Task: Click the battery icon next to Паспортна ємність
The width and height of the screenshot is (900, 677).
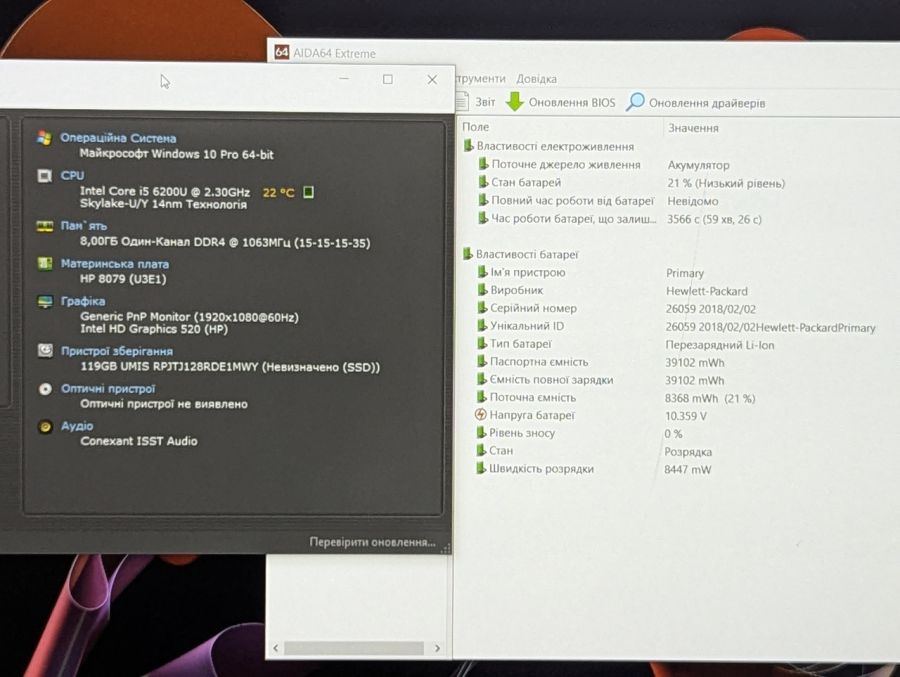Action: 482,361
